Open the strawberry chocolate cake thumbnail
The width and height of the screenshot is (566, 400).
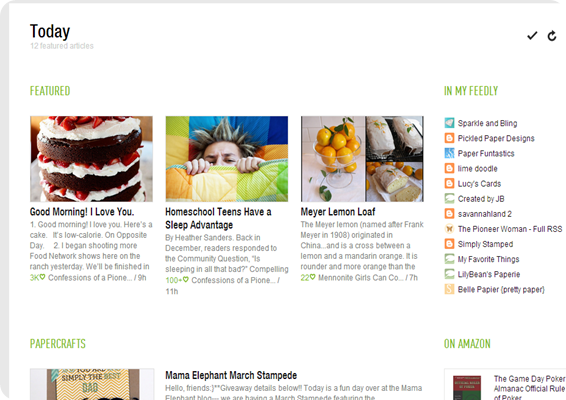[91, 159]
